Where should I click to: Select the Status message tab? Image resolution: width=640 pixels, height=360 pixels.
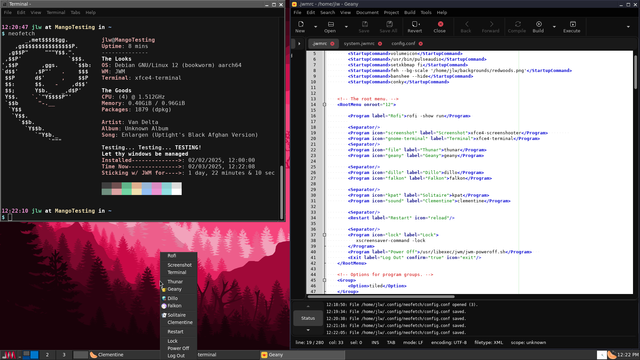coord(308,318)
